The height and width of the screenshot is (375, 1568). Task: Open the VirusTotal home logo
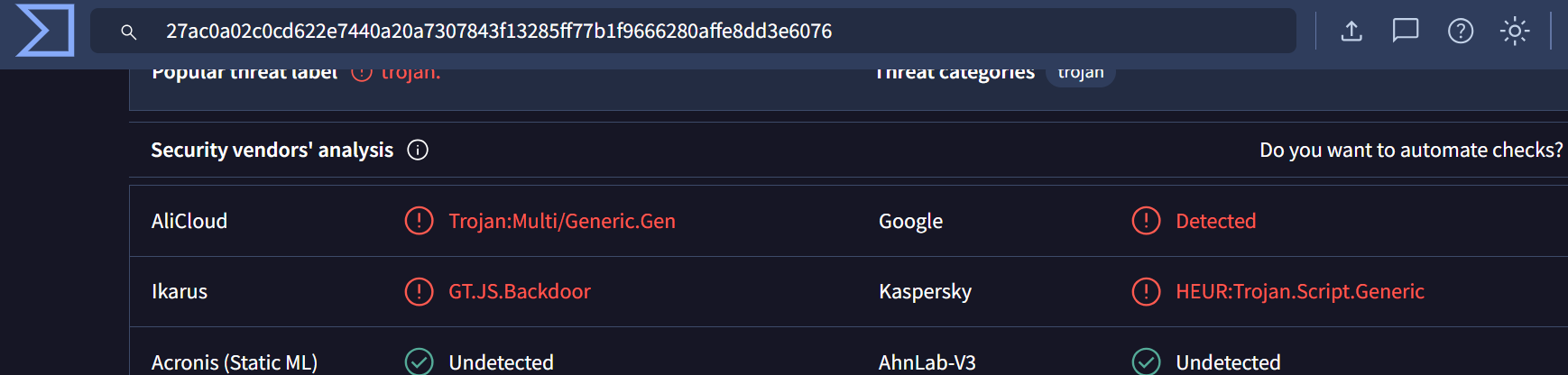(45, 30)
